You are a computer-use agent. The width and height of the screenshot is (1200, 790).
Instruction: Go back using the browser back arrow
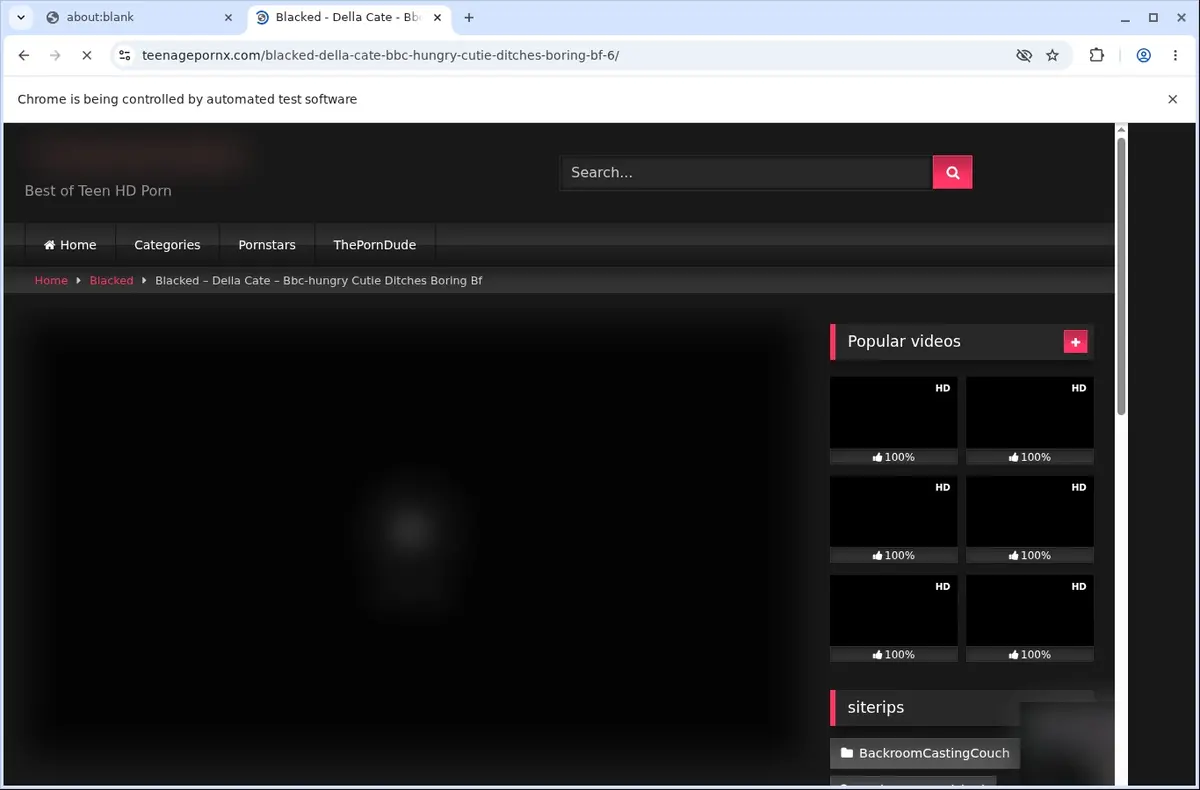[24, 56]
